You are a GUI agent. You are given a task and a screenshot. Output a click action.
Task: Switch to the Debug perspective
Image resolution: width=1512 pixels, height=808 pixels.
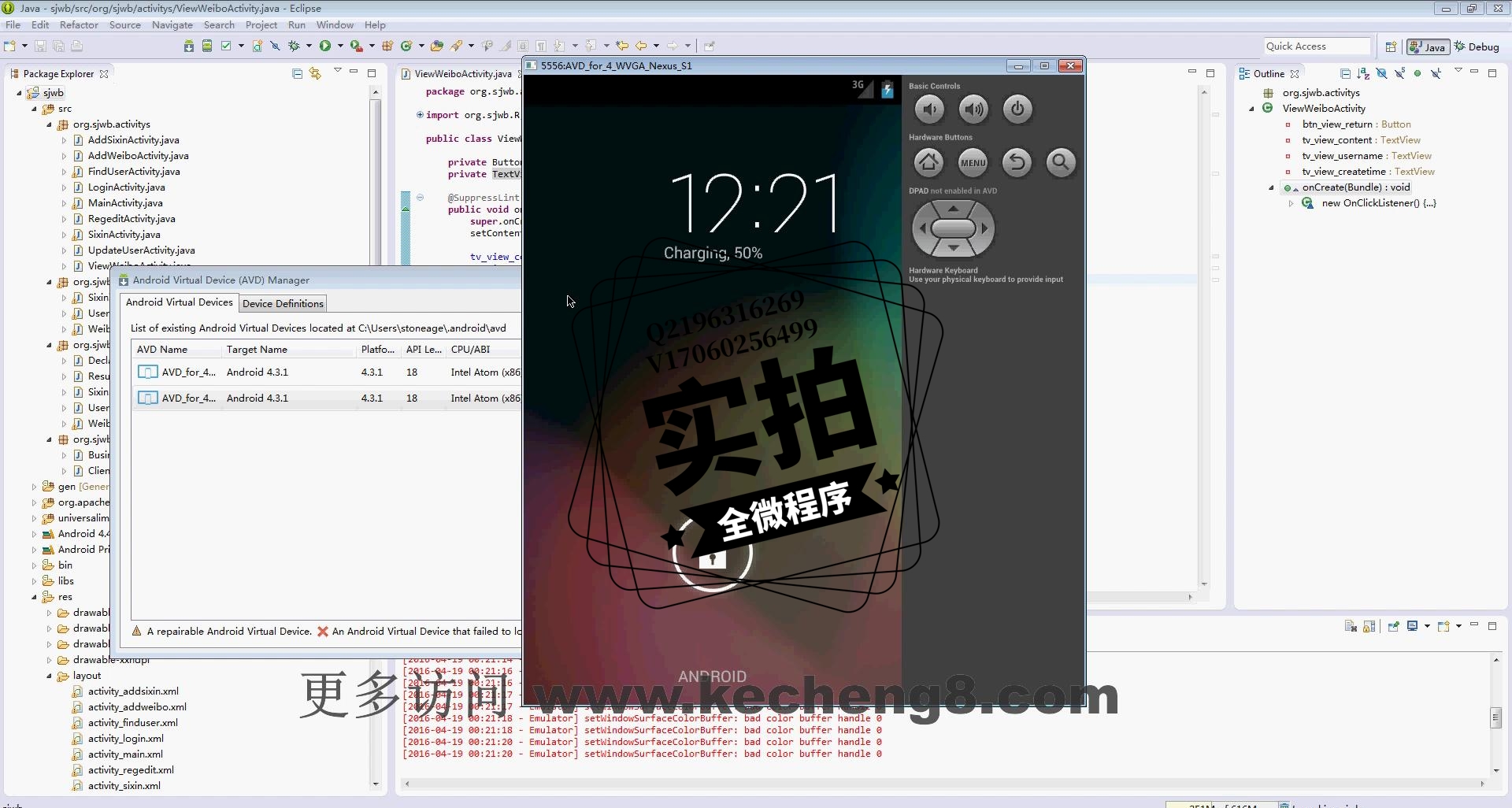(x=1477, y=46)
